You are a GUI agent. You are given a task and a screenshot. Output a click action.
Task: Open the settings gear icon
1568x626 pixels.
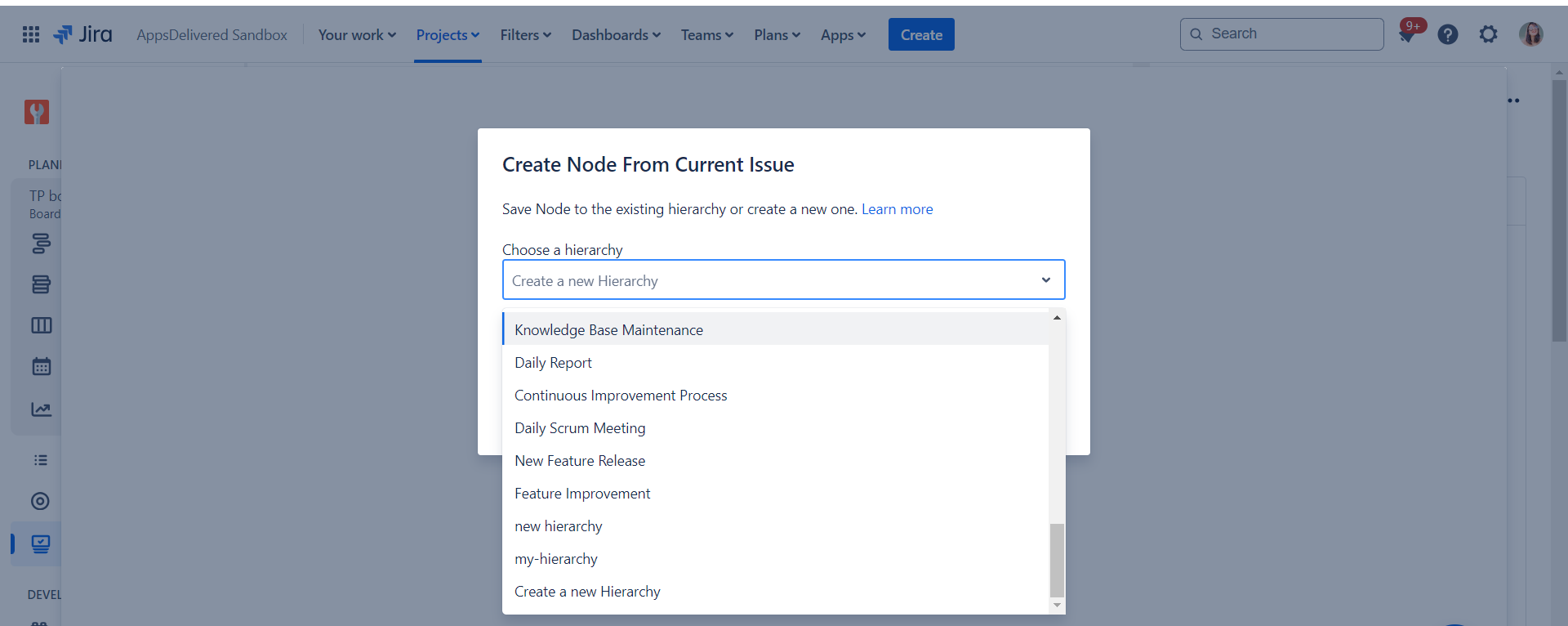pyautogui.click(x=1488, y=34)
